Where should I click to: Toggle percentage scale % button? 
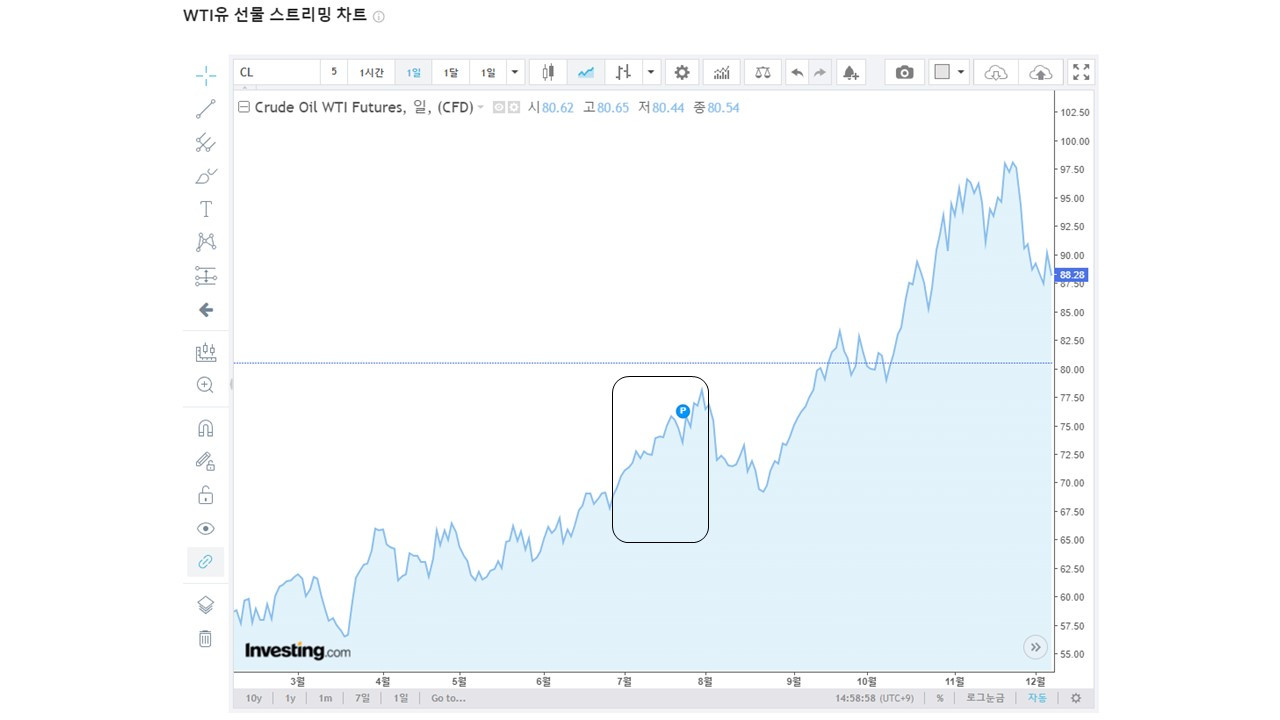click(940, 698)
